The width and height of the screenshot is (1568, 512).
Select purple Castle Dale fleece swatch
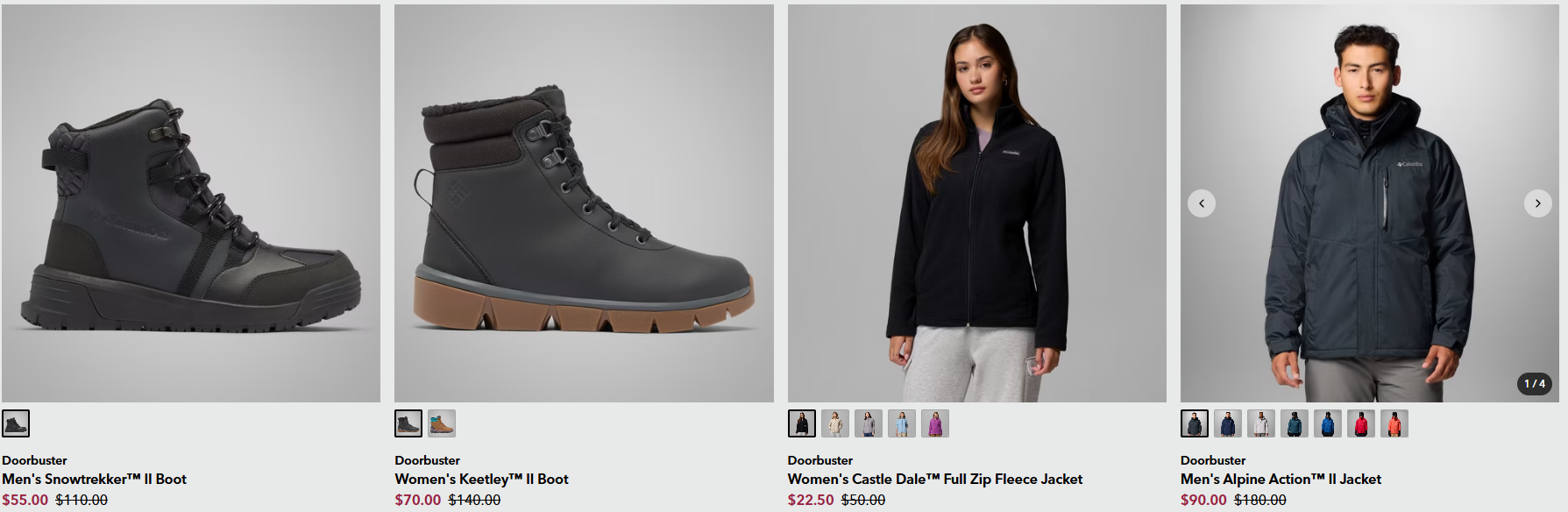(x=935, y=423)
